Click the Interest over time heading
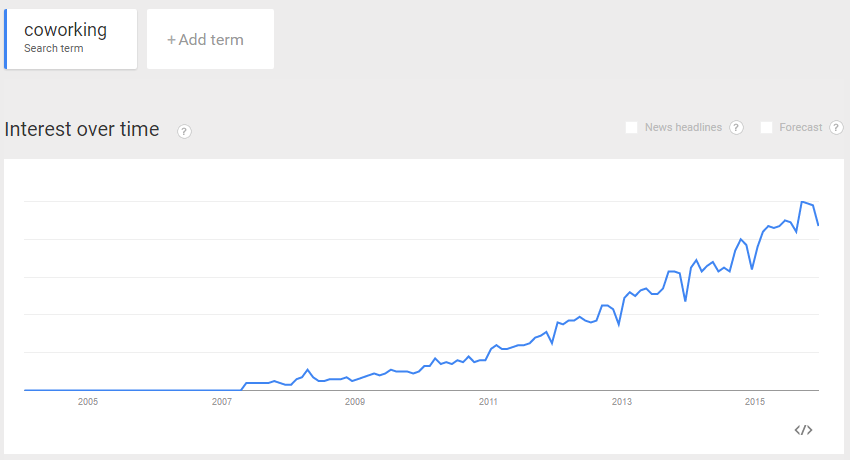 pyautogui.click(x=82, y=129)
